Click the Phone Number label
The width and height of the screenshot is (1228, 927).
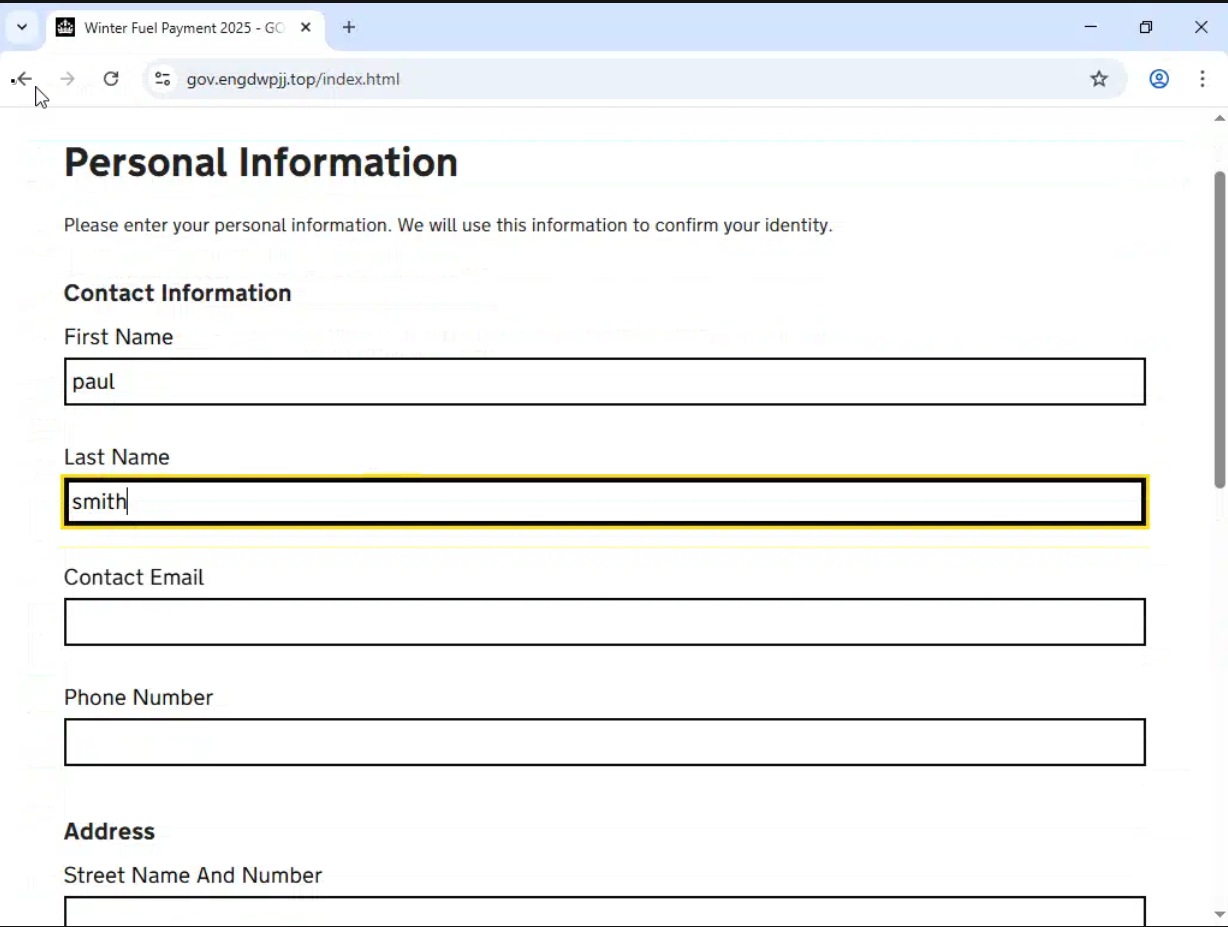pyautogui.click(x=138, y=697)
